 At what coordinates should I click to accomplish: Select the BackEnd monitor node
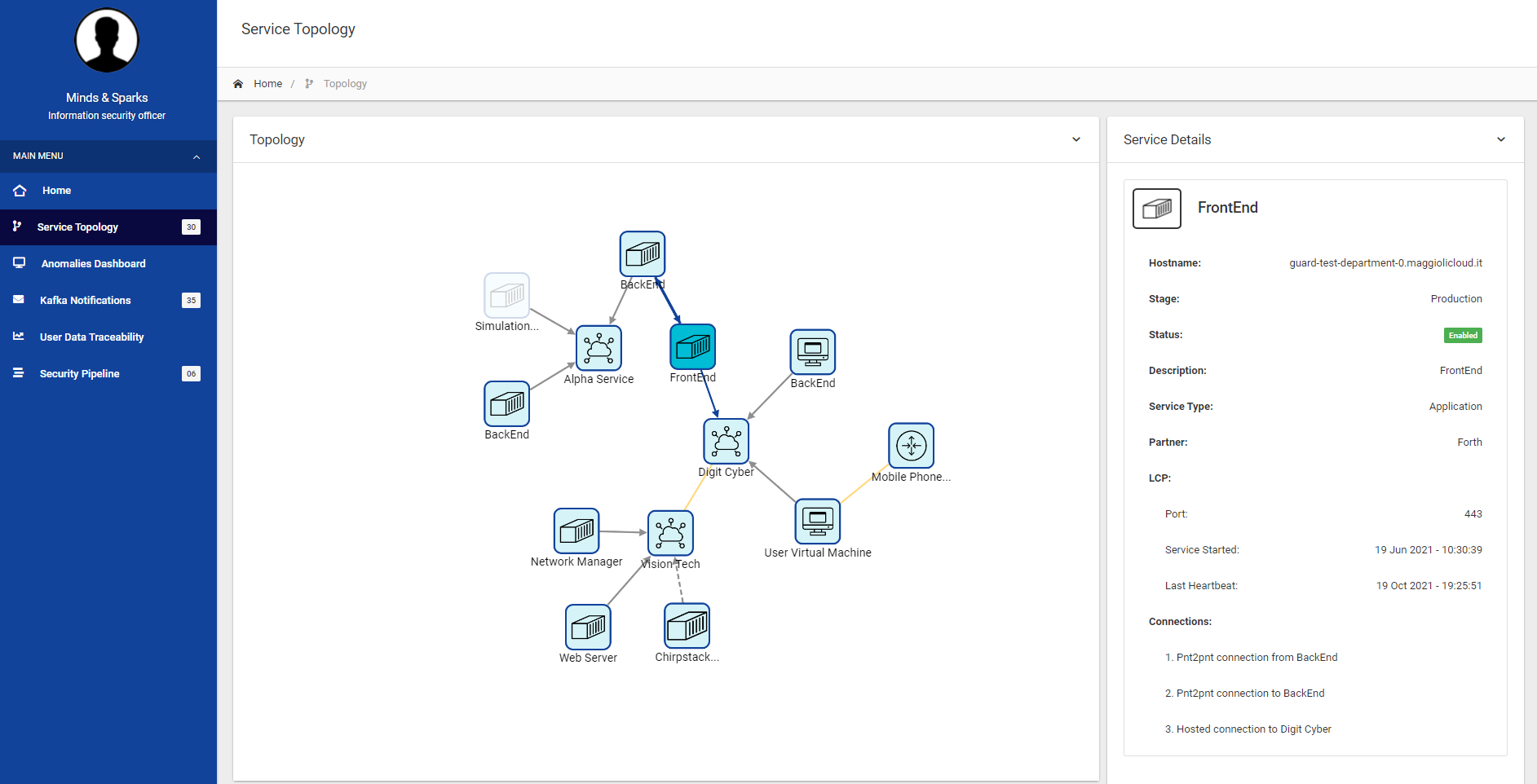(x=813, y=352)
